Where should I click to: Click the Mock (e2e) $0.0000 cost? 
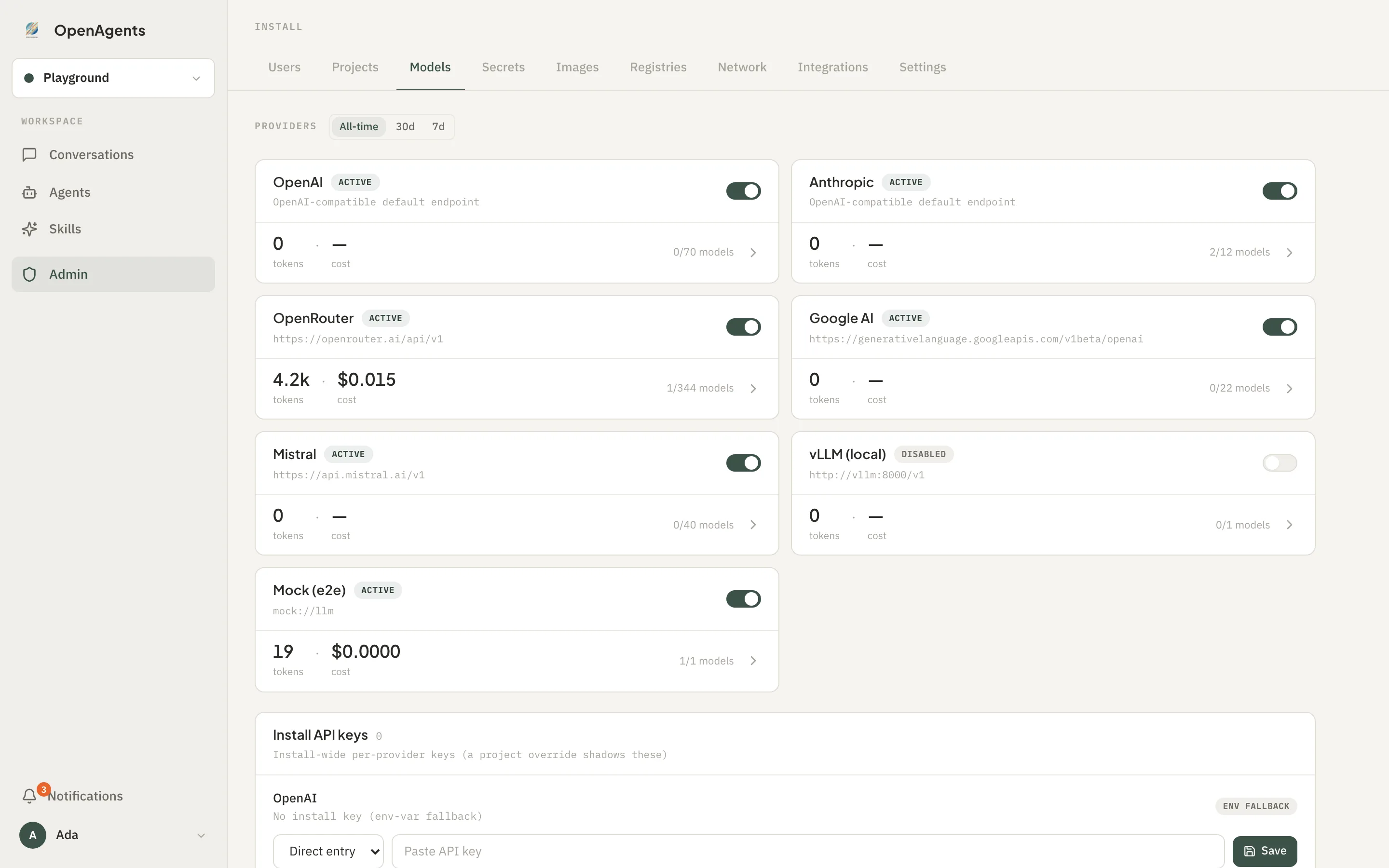(x=366, y=651)
